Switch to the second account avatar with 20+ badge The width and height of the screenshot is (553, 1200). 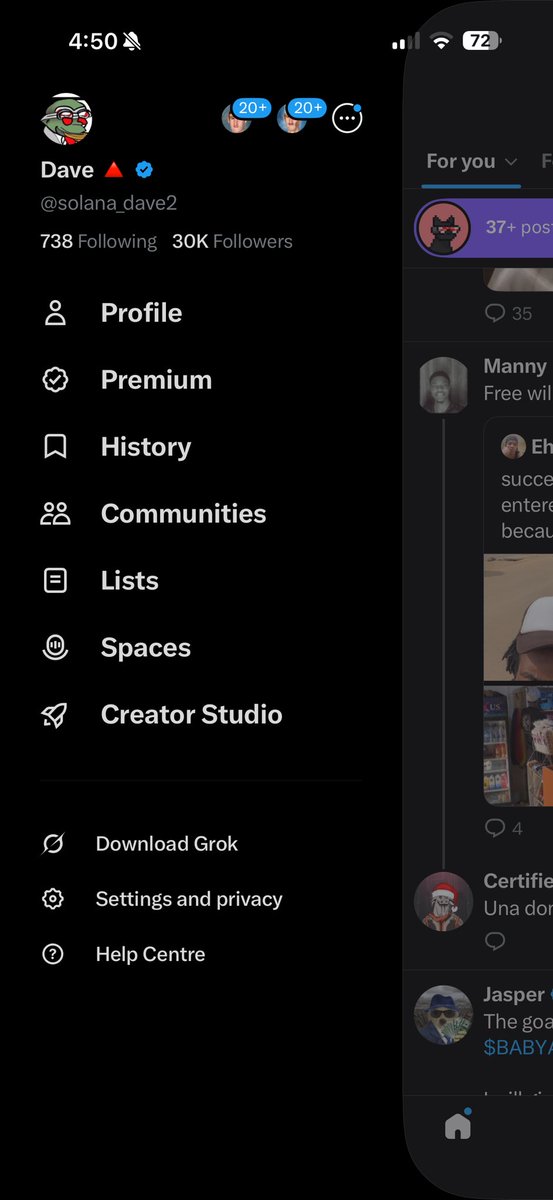[291, 118]
